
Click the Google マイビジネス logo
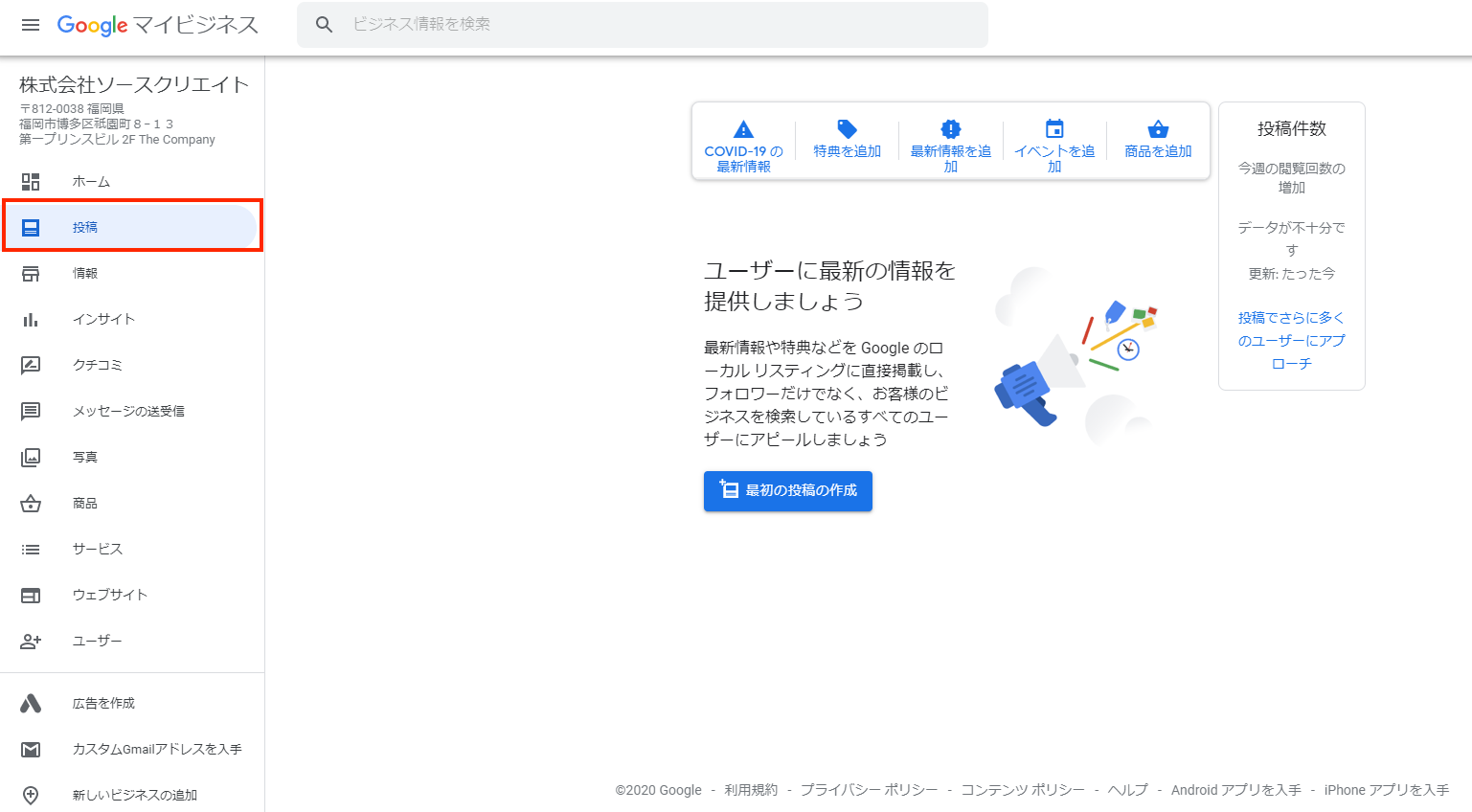[158, 25]
